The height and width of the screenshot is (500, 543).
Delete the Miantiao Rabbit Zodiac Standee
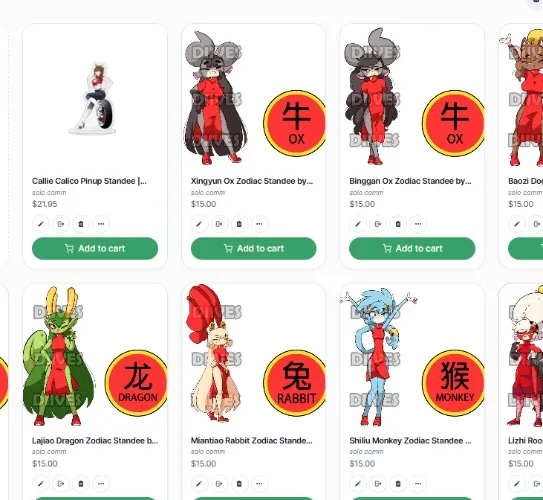[x=239, y=483]
